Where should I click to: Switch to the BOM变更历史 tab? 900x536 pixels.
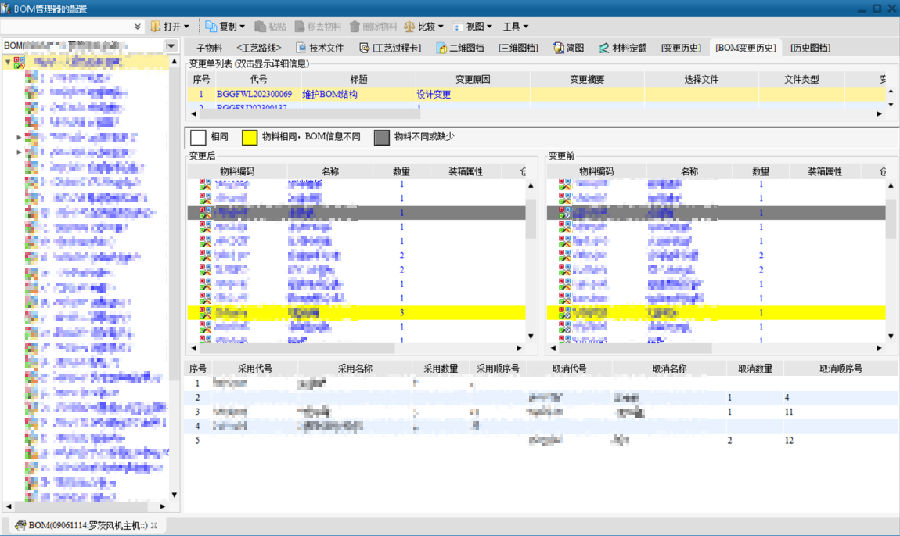[745, 47]
